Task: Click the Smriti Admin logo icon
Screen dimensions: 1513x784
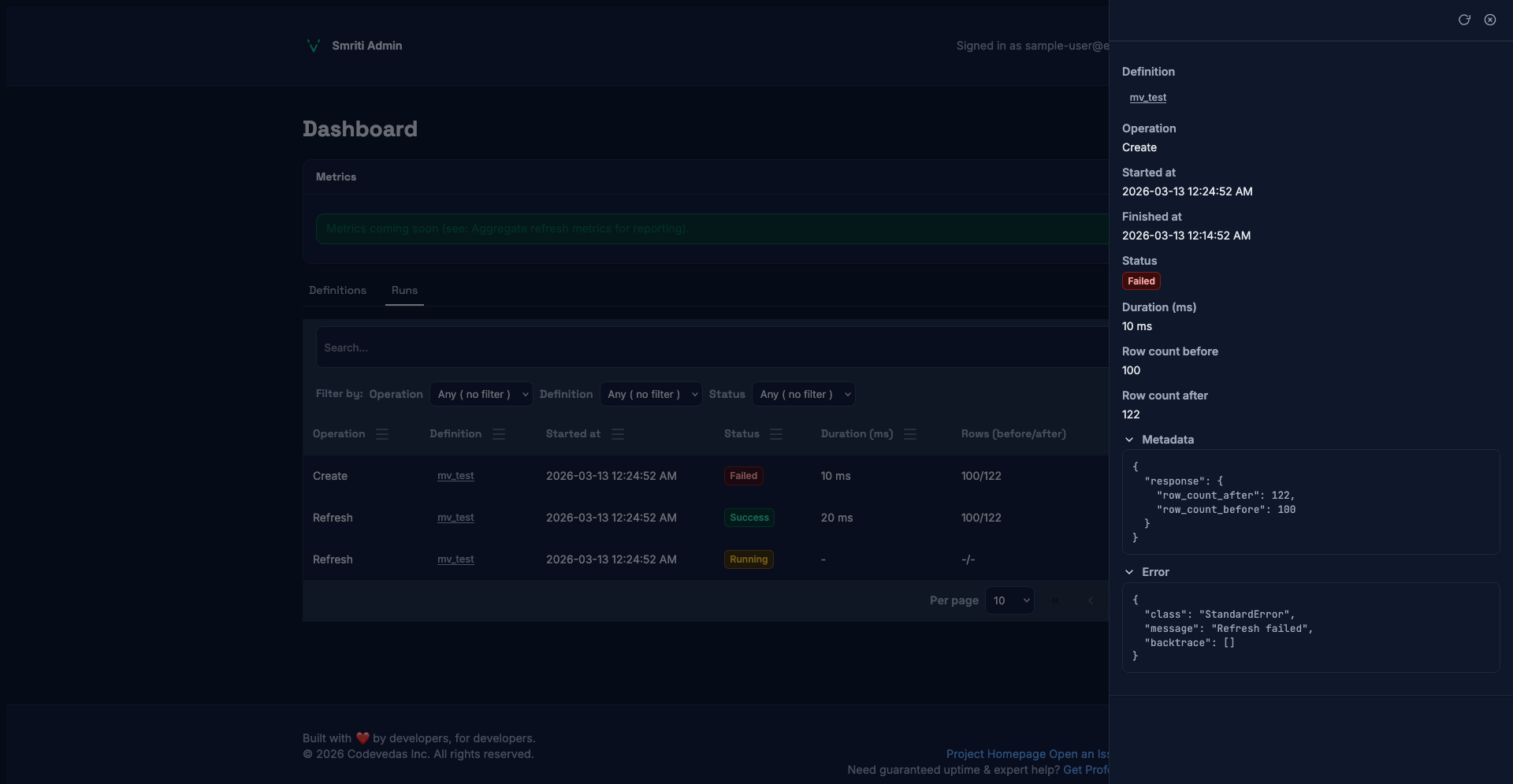Action: click(x=313, y=46)
